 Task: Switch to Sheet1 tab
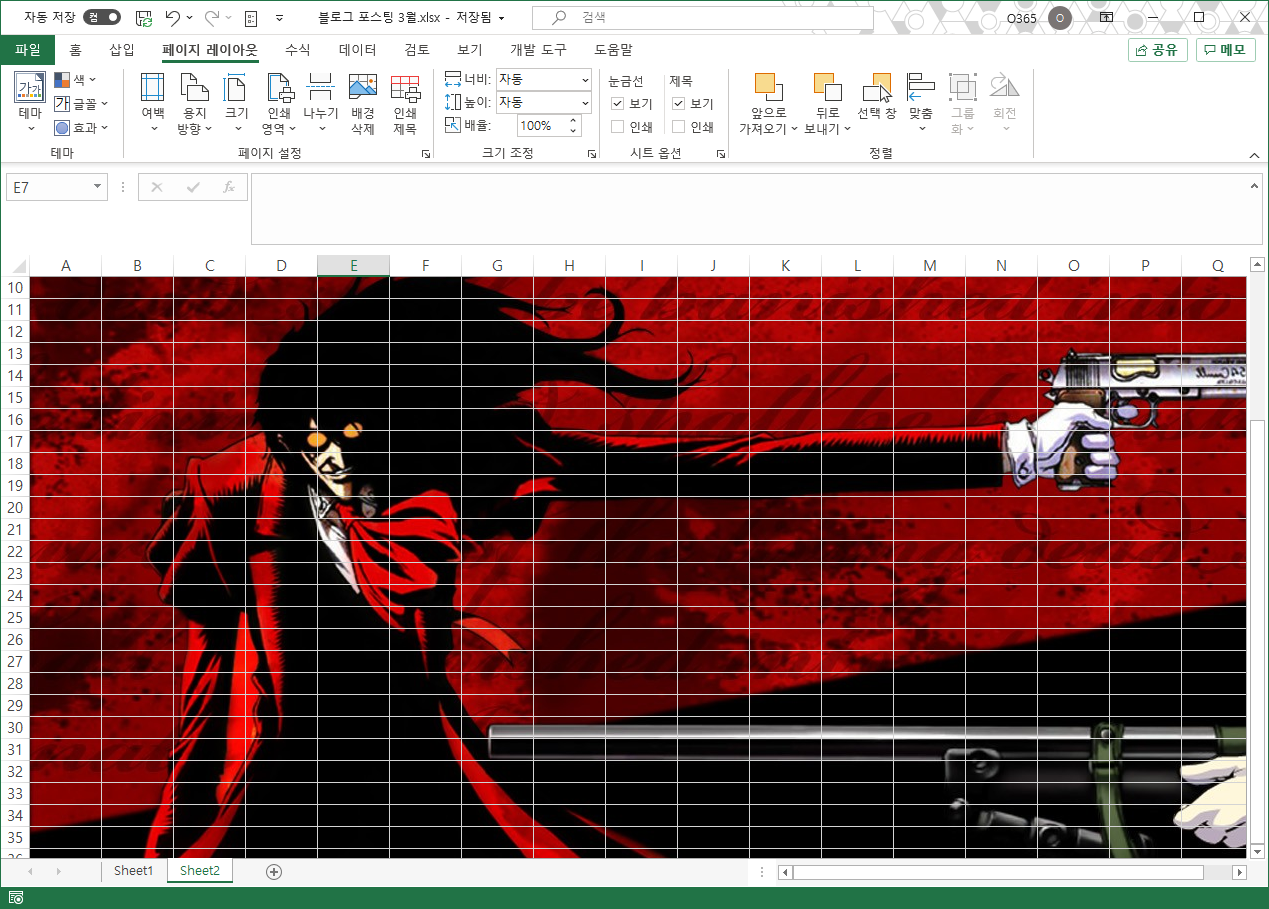click(134, 871)
